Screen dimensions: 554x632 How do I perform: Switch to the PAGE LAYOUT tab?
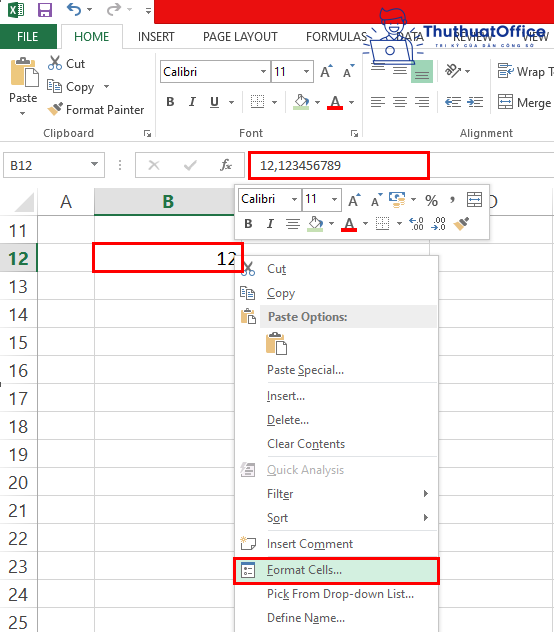(x=240, y=37)
